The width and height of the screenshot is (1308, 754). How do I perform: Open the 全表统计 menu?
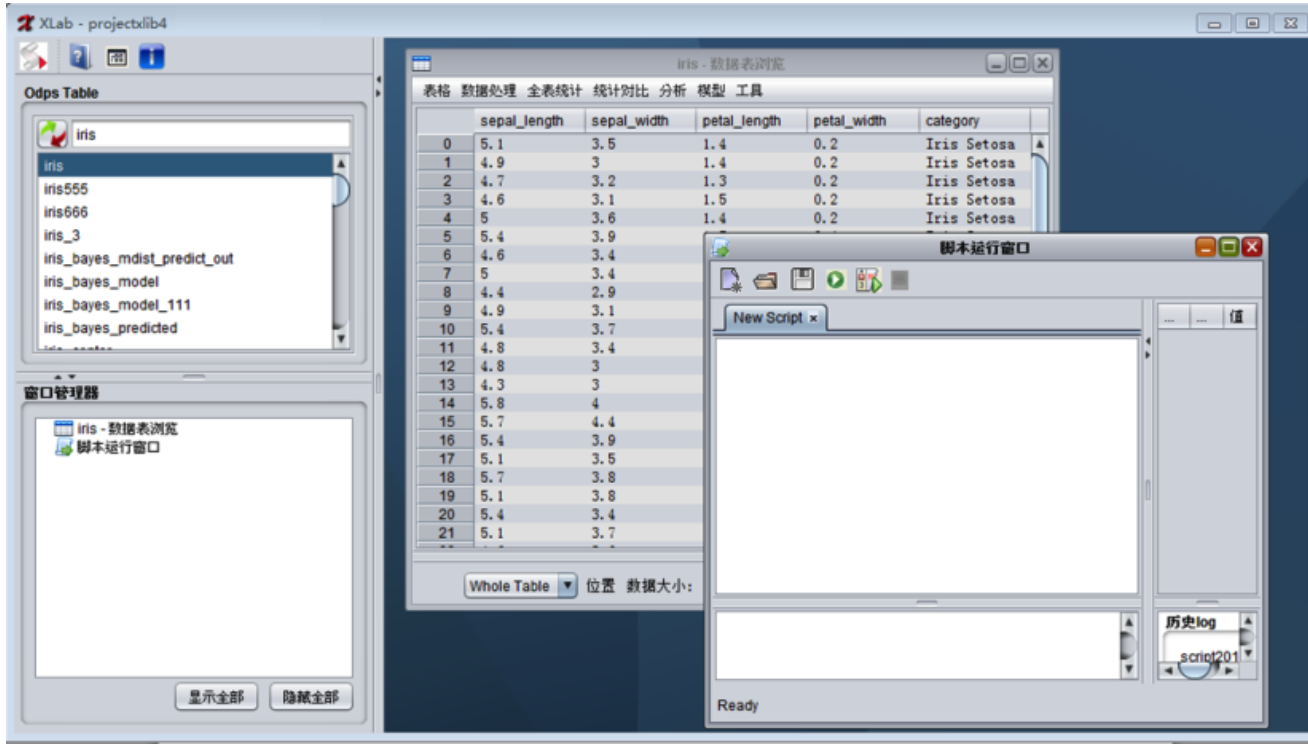[554, 91]
